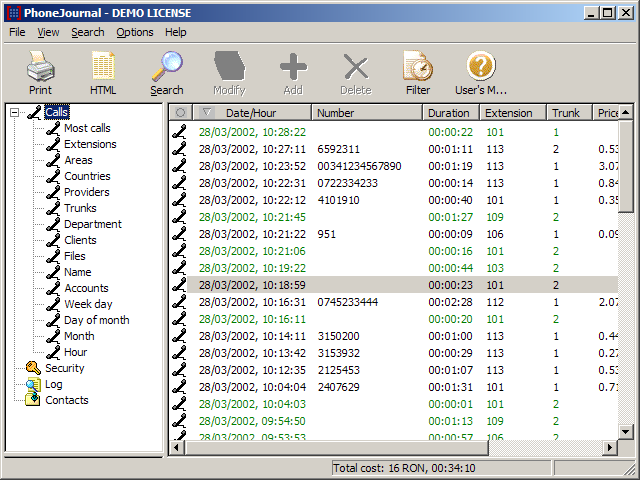Image resolution: width=640 pixels, height=480 pixels.
Task: Select the Extensions tree item
Action: 90,144
